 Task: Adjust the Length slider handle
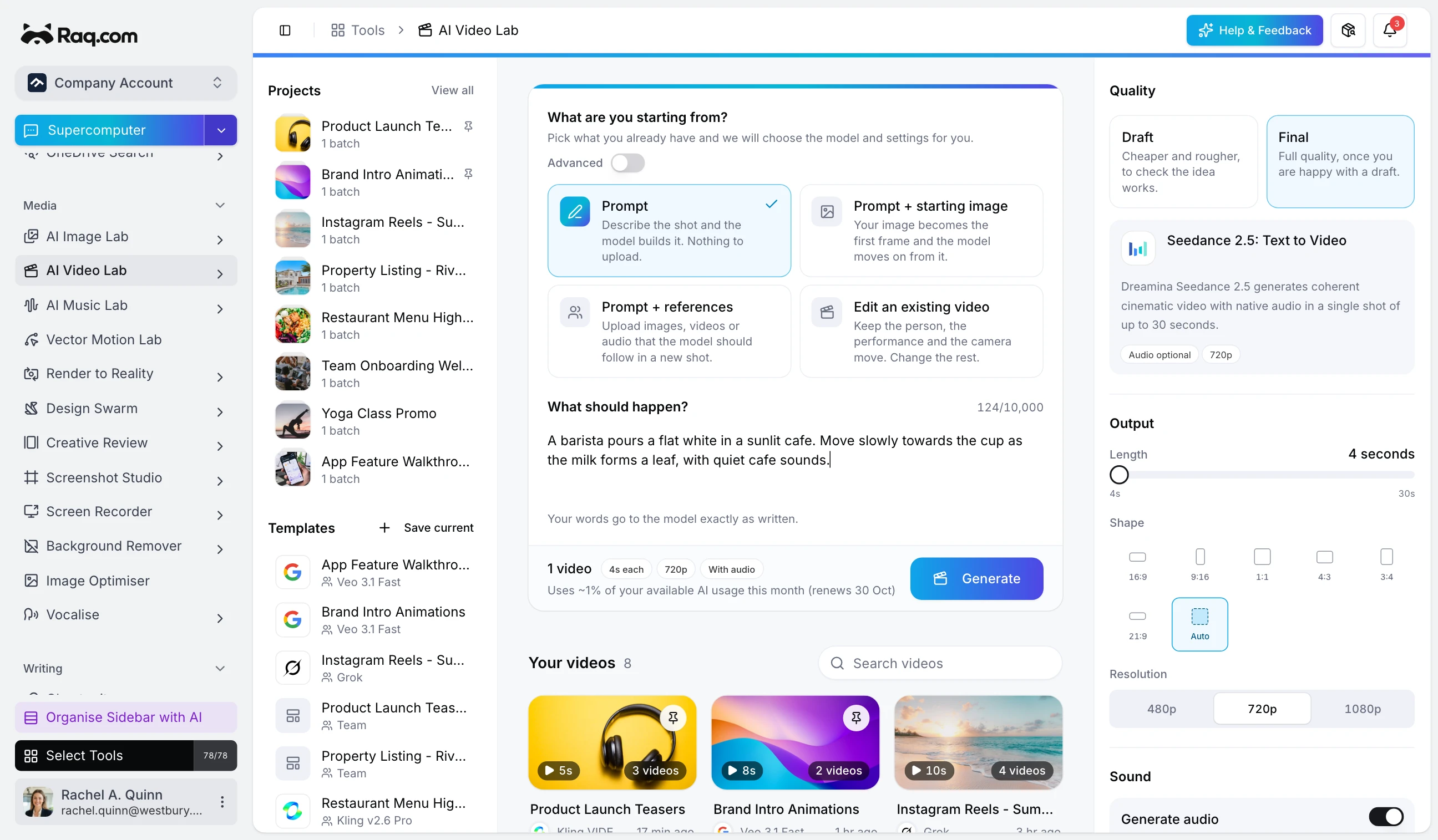tap(1119, 475)
